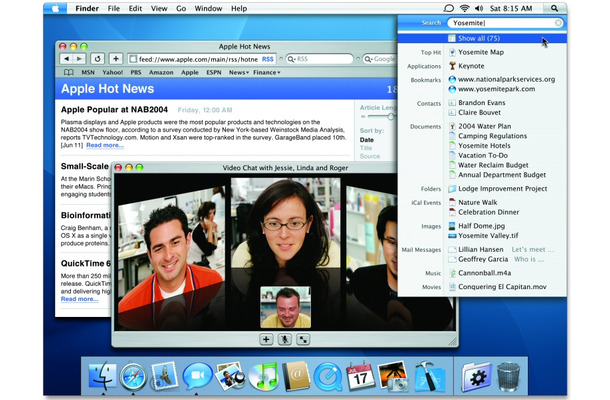Launch Safari from the Dock

[x=133, y=376]
